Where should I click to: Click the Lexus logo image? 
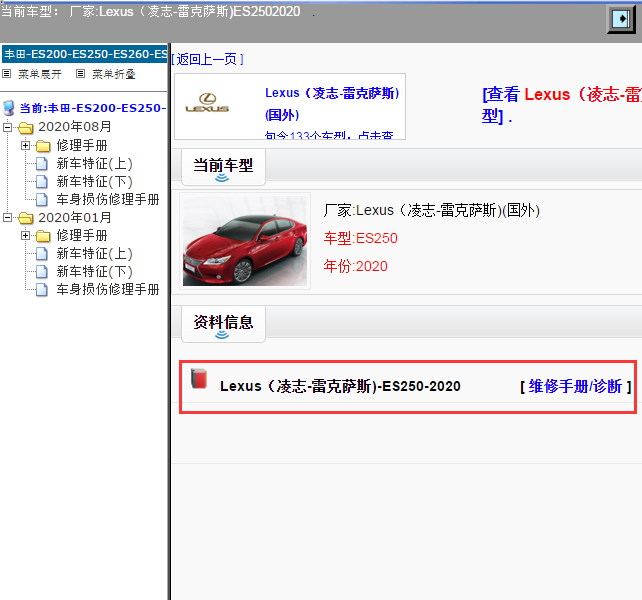point(207,103)
